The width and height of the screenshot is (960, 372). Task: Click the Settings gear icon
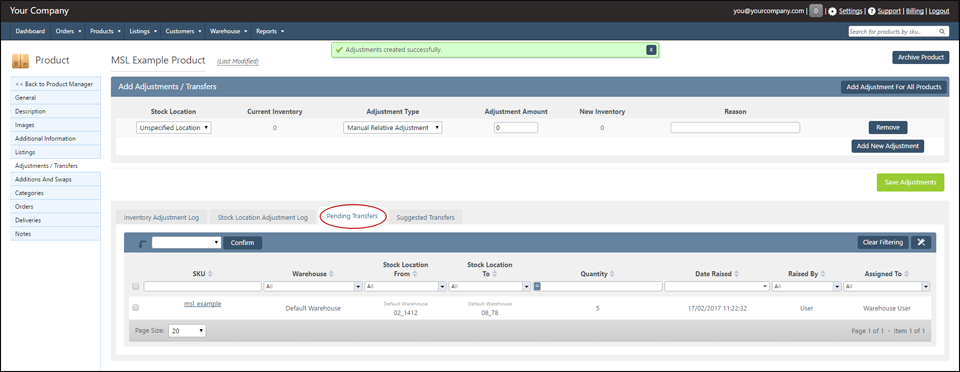tap(832, 11)
